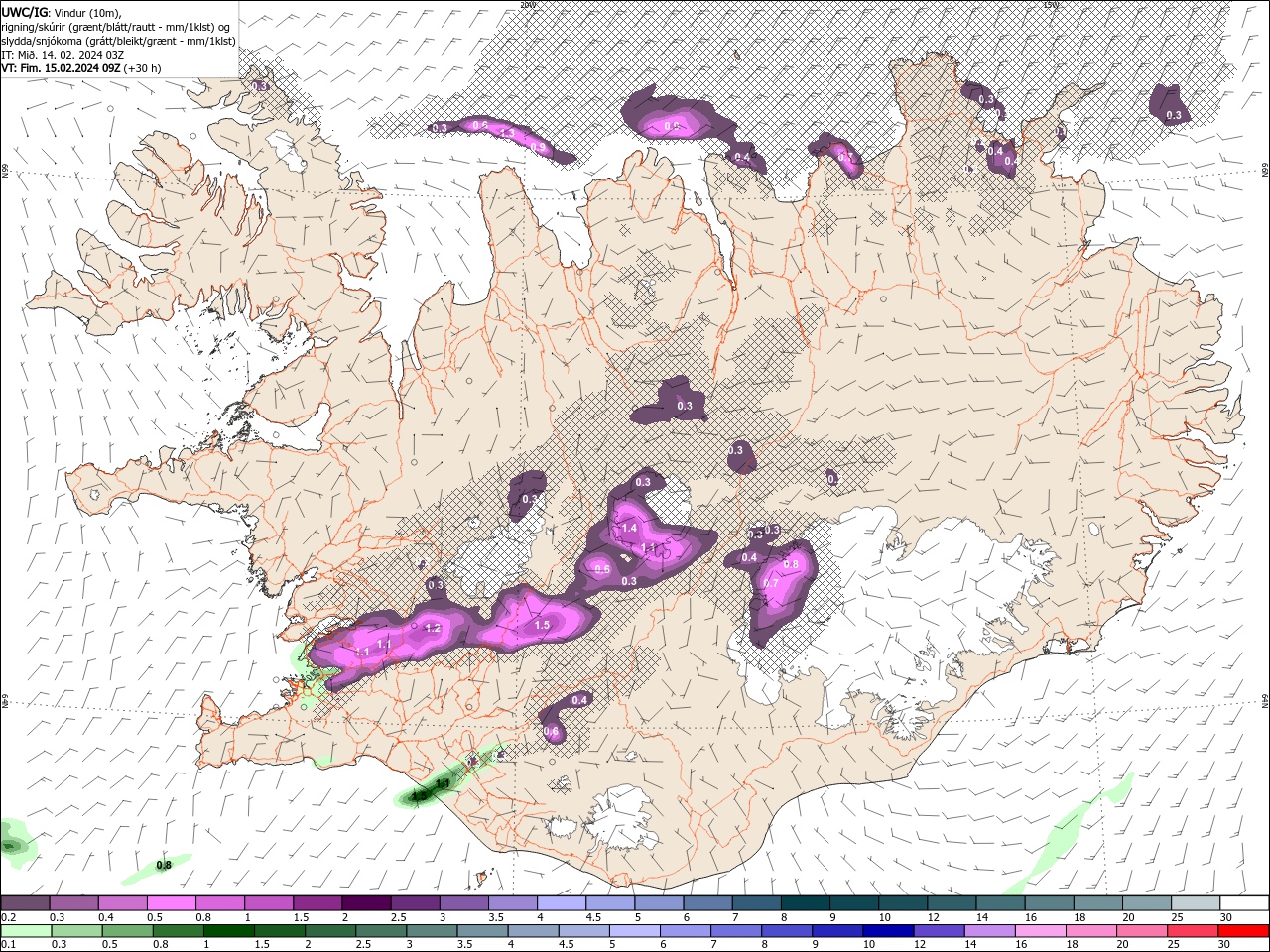The height and width of the screenshot is (952, 1270).
Task: Click the '1.2' value on the map
Action: click(x=433, y=628)
